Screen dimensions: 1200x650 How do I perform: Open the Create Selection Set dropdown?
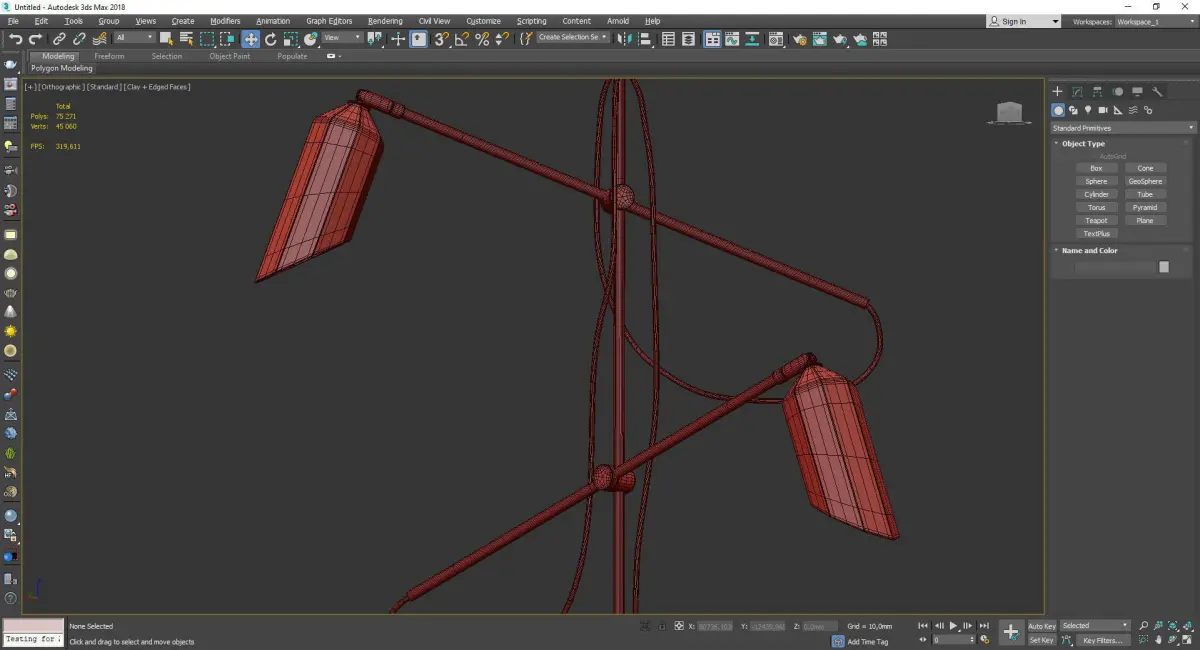tap(573, 37)
